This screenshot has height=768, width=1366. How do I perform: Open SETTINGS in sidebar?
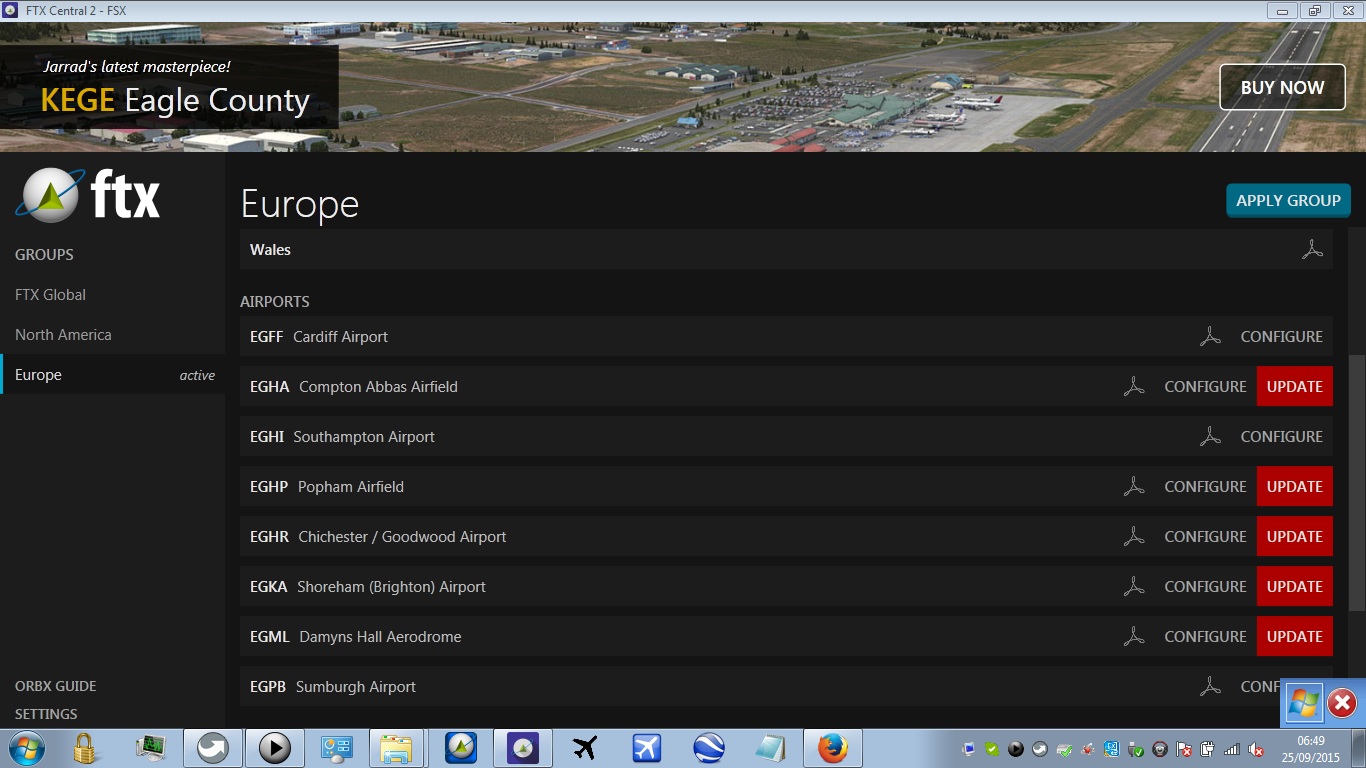(x=46, y=714)
